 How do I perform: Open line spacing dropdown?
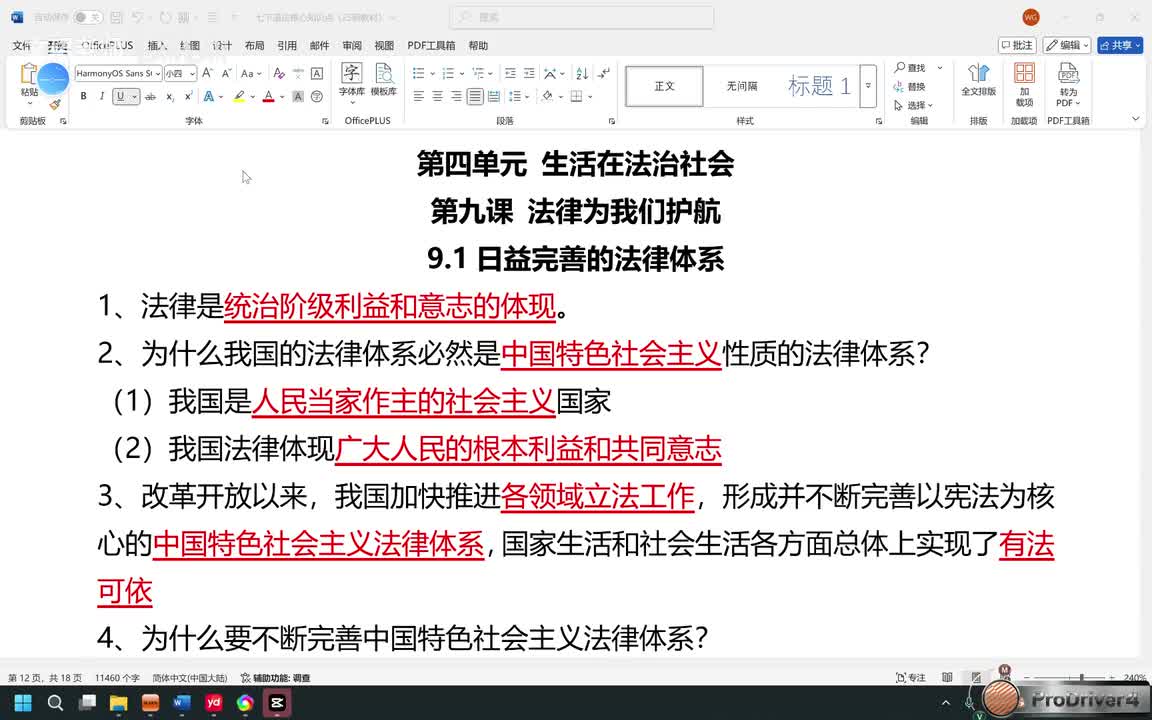tap(519, 96)
